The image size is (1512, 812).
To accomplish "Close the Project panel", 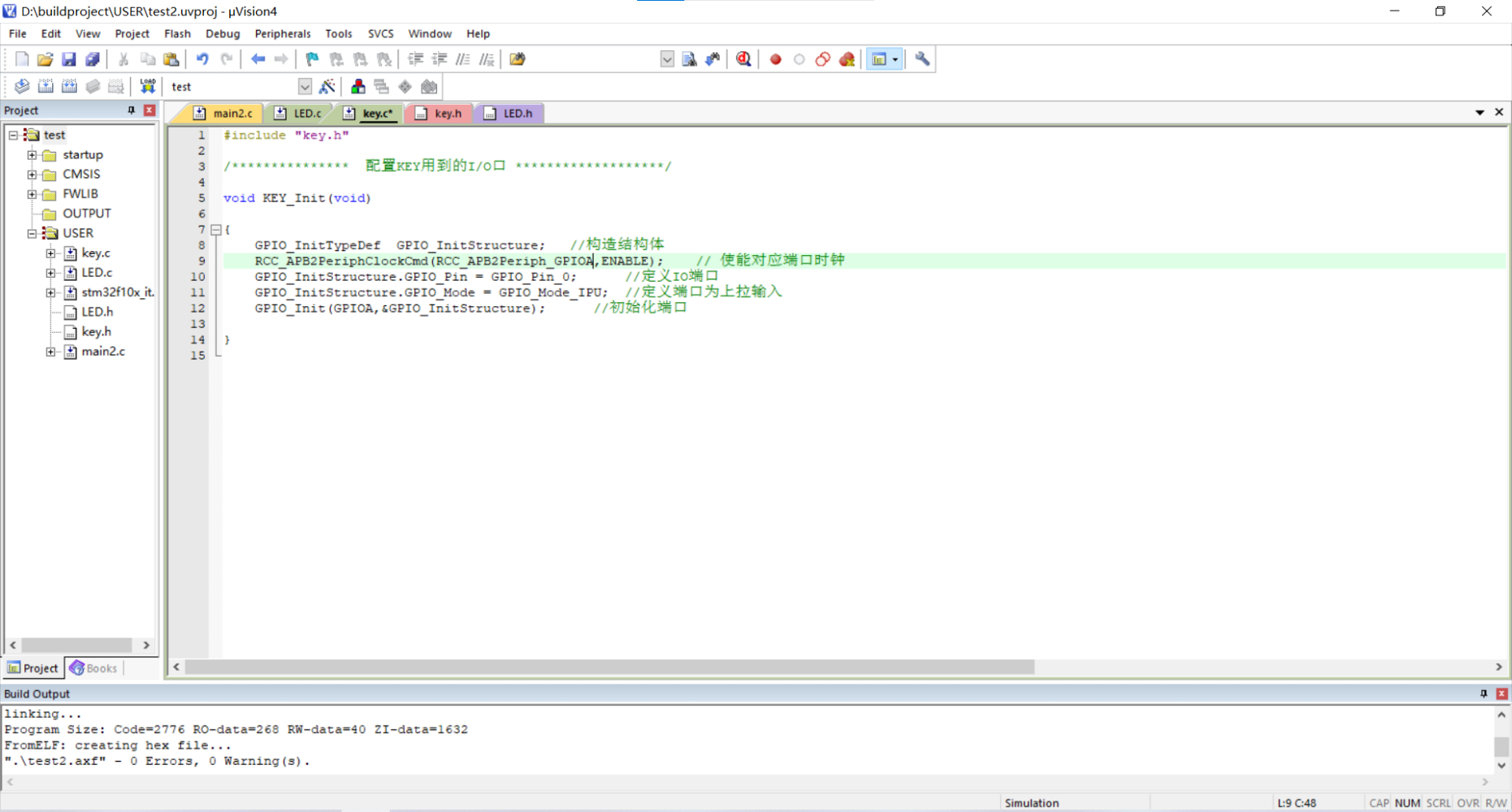I will (149, 110).
